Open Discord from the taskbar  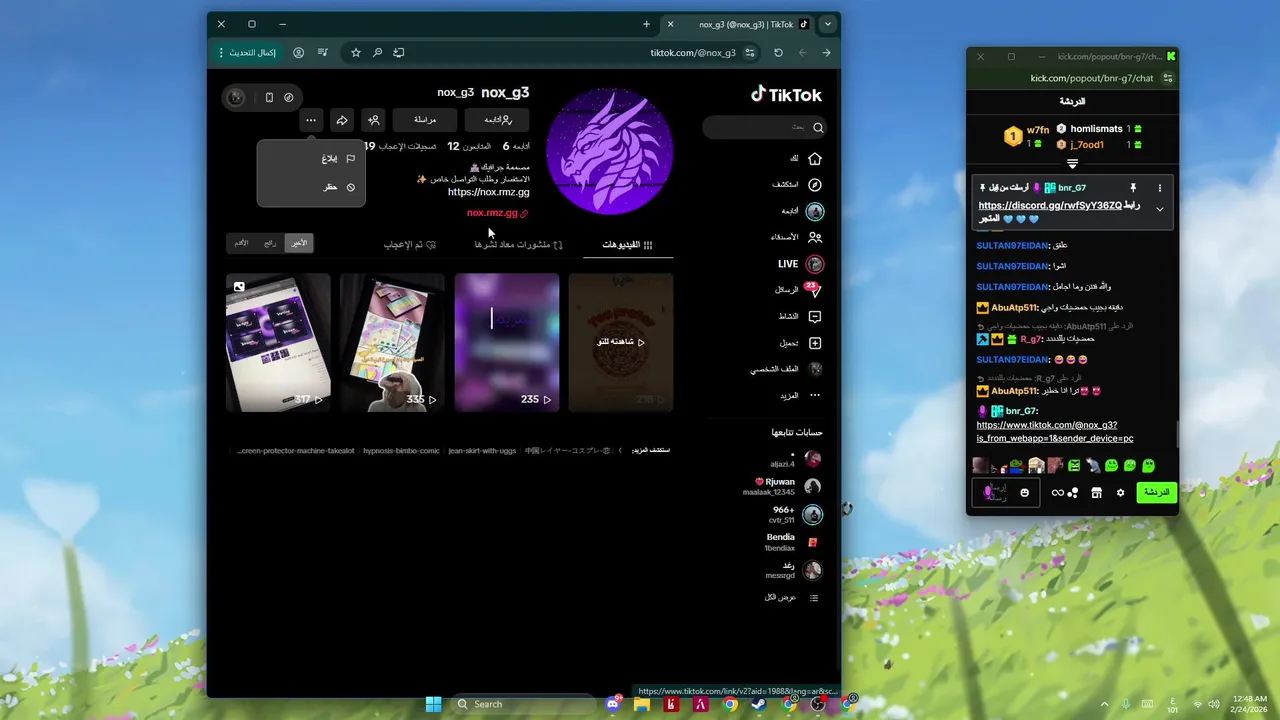(612, 704)
